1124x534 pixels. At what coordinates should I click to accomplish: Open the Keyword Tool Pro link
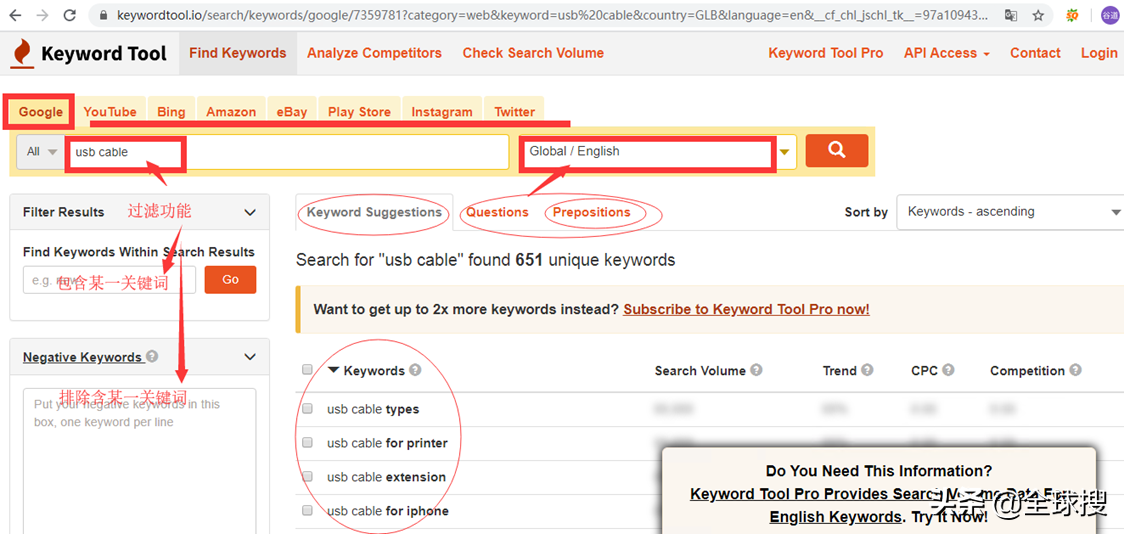[825, 53]
